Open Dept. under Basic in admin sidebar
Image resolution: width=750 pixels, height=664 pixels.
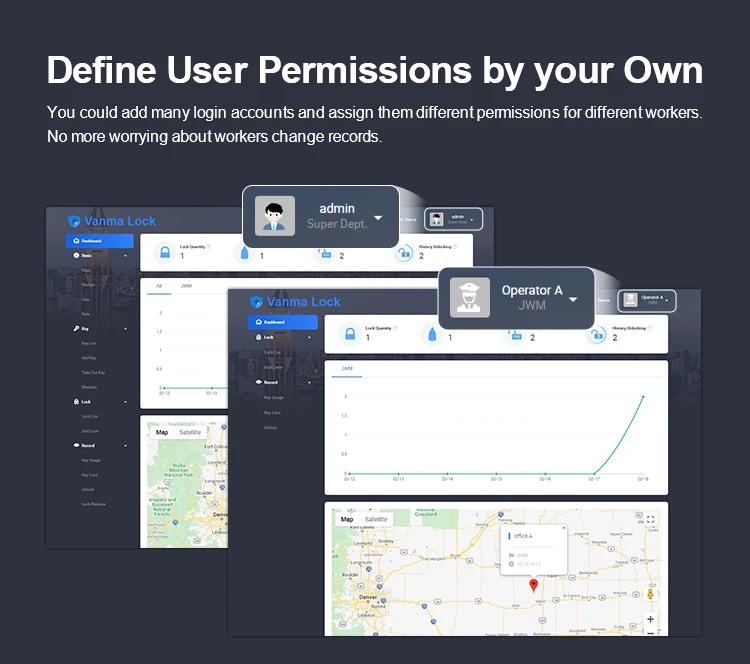click(86, 270)
